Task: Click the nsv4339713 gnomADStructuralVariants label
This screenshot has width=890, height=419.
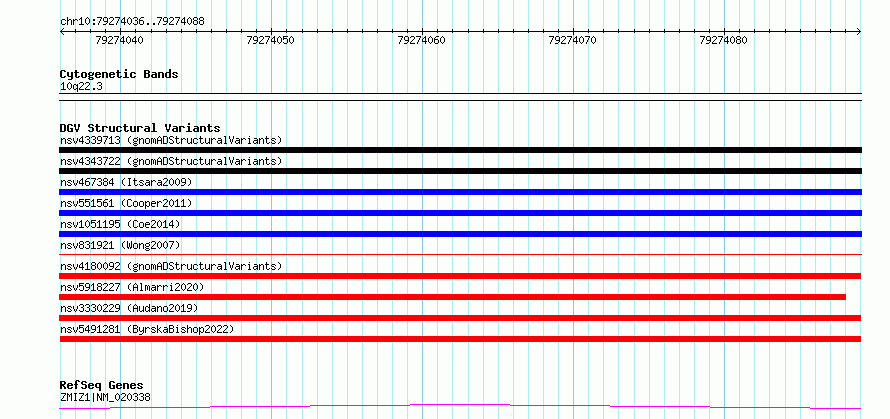Action: tap(171, 140)
